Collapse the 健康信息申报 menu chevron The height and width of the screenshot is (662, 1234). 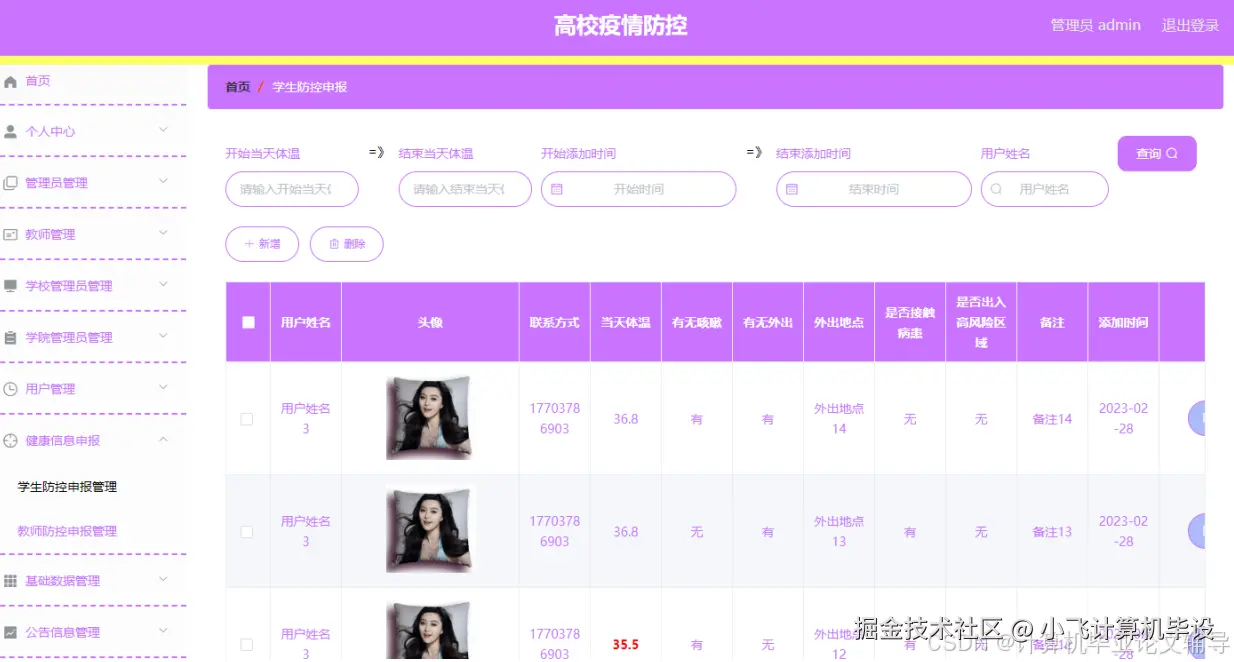point(163,438)
